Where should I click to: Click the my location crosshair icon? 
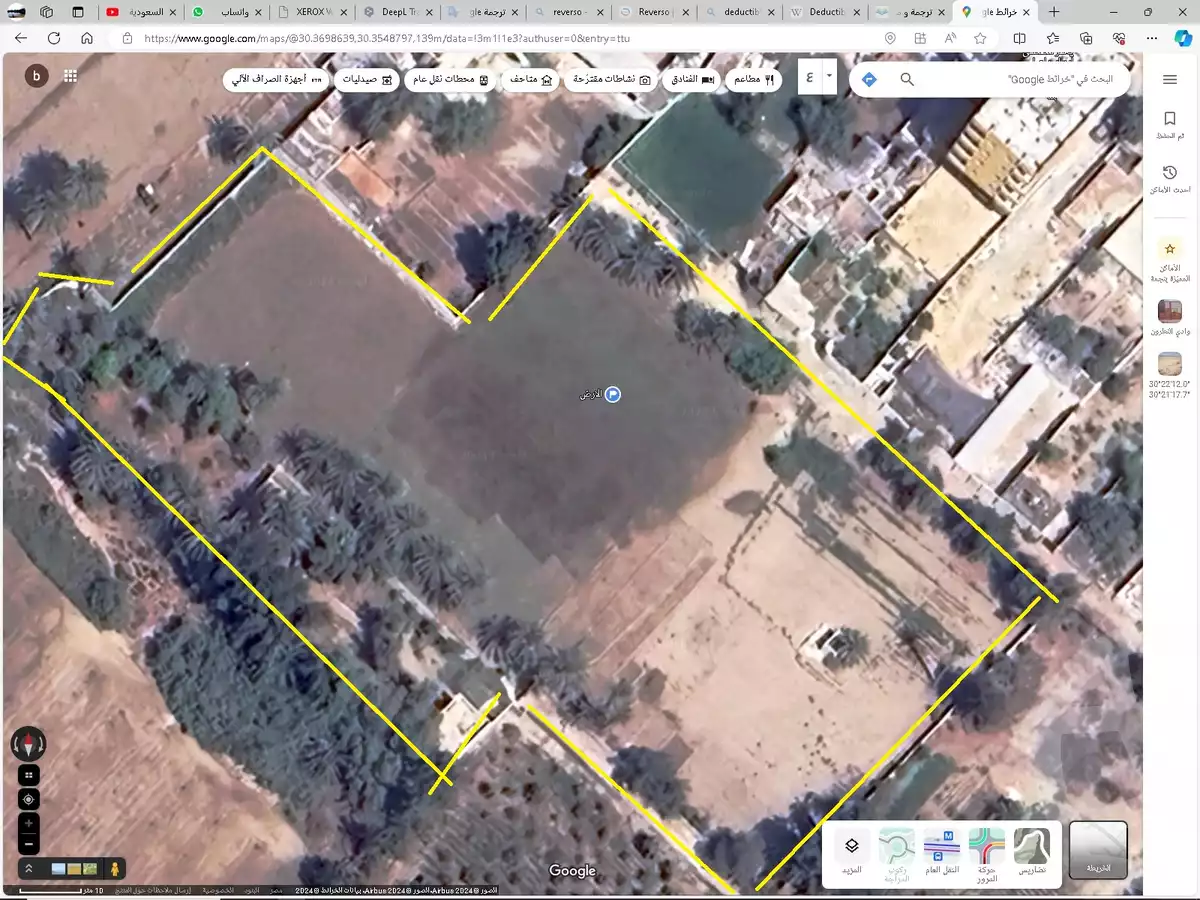click(28, 799)
